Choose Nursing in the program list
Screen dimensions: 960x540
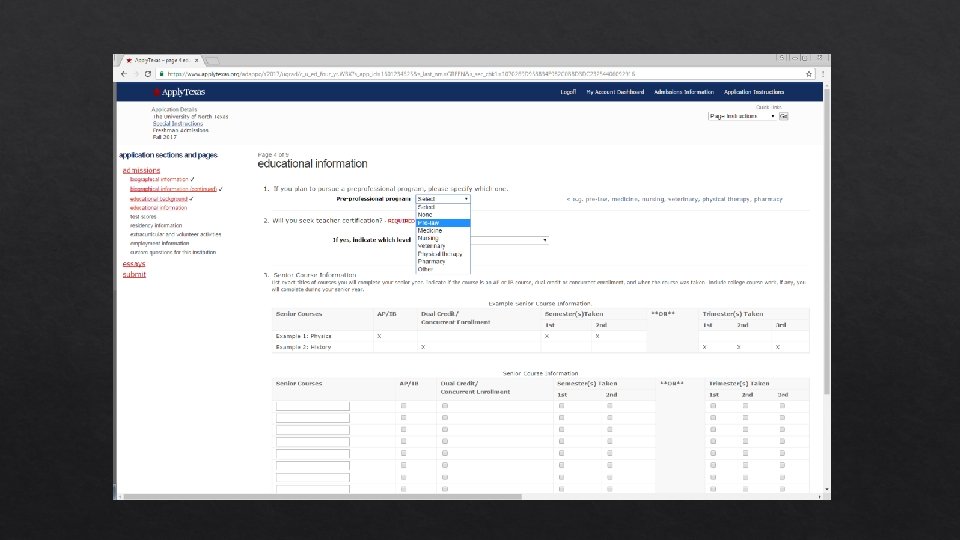pyautogui.click(x=443, y=238)
